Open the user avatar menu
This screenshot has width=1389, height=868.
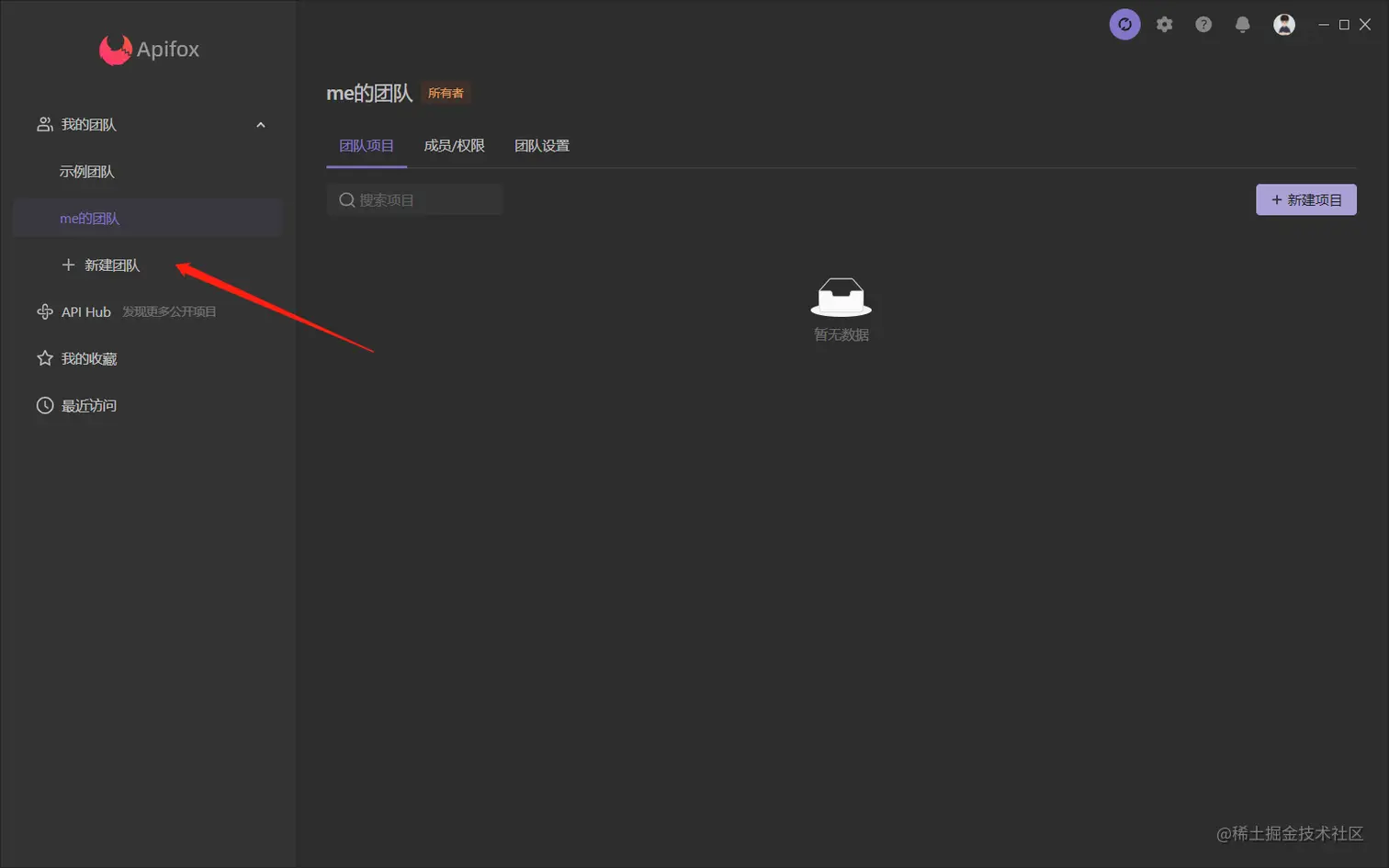[1282, 24]
